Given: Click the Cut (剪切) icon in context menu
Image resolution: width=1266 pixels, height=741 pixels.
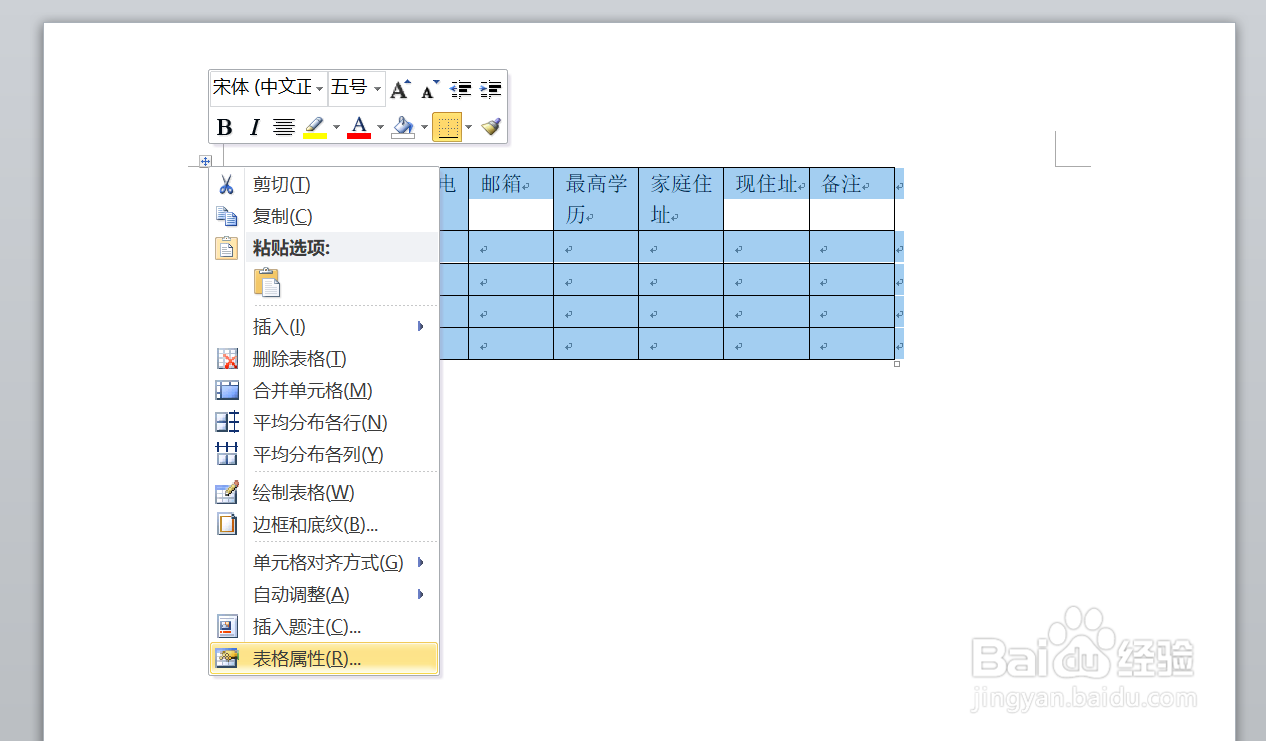Looking at the screenshot, I should click(227, 184).
